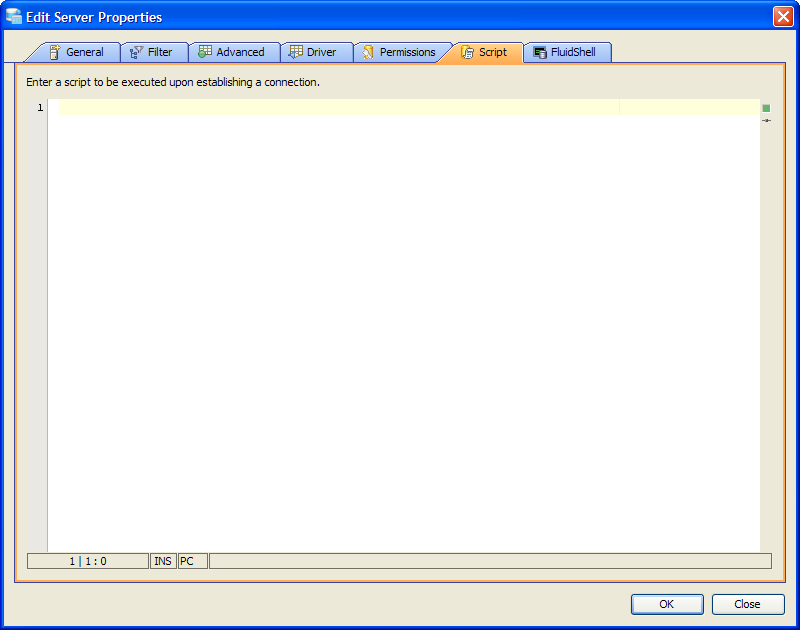
Task: Go to the Driver tab
Action: pyautogui.click(x=316, y=52)
